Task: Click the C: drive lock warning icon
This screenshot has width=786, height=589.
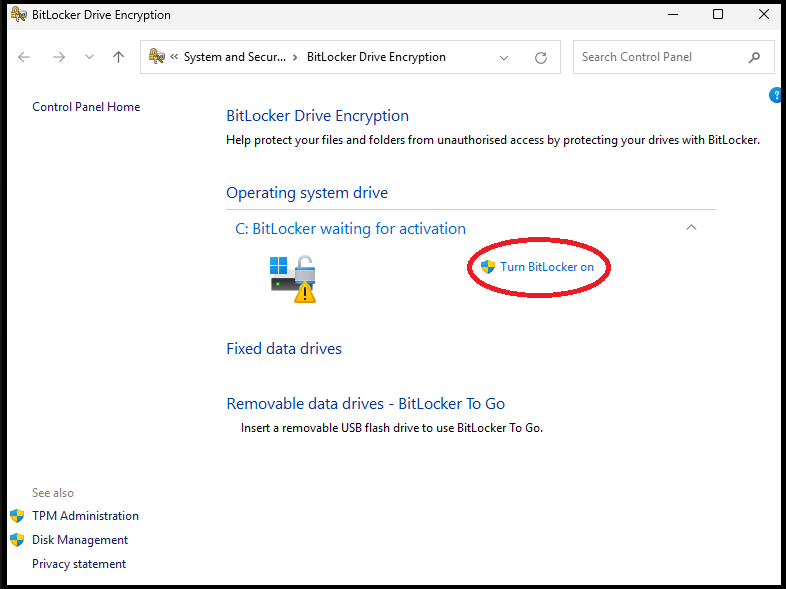Action: coord(293,279)
